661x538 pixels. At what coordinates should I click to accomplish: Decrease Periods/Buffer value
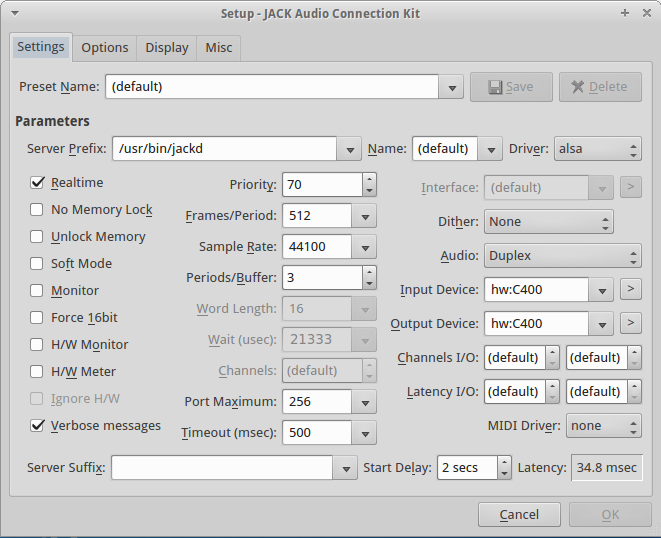tap(369, 283)
